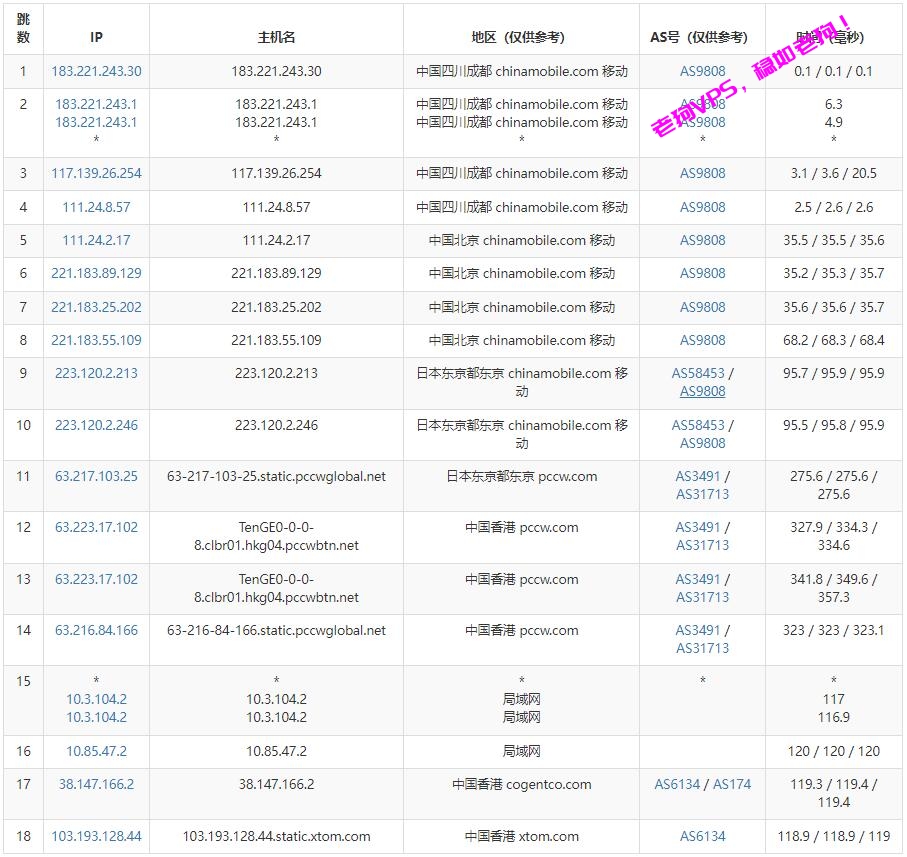The image size is (907, 857).
Task: Open IP link 63.223.17.102 in hop 12
Action: click(x=96, y=527)
